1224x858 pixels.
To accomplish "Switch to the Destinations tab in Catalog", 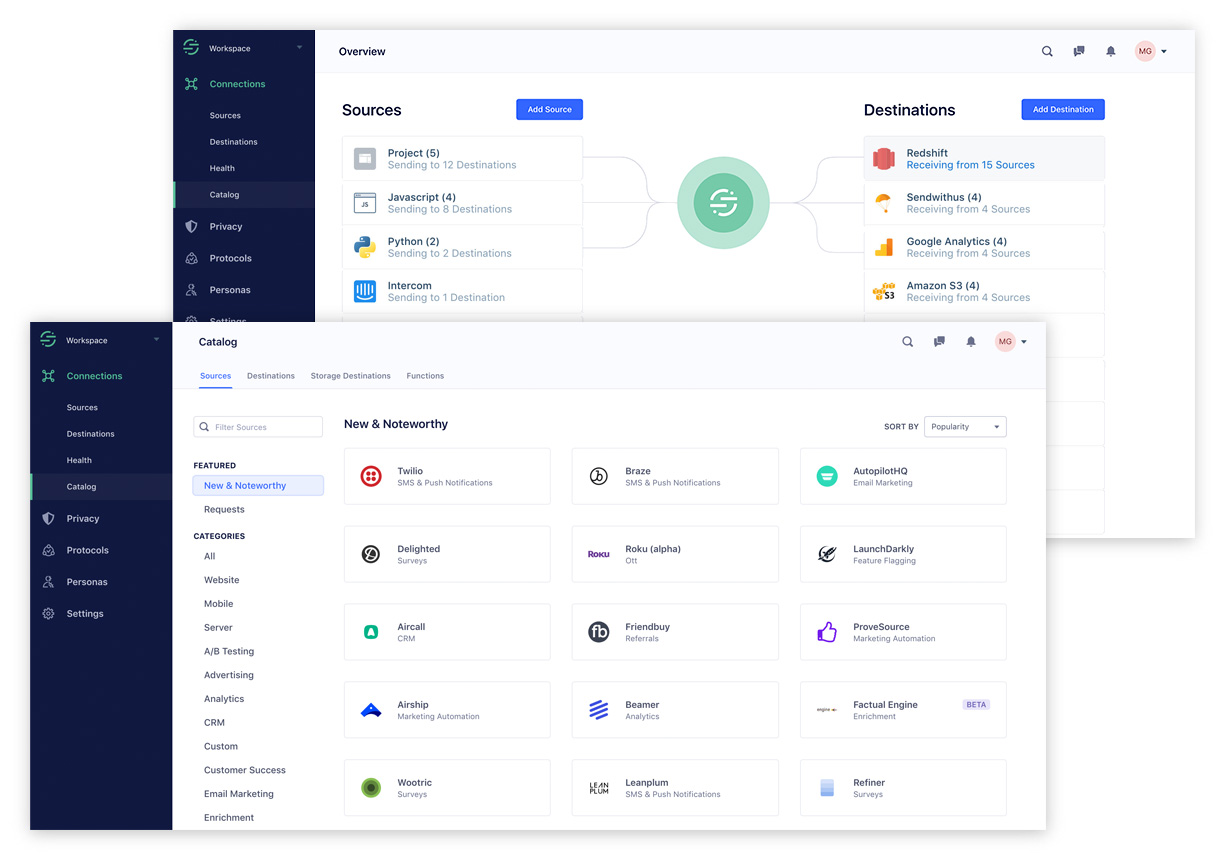I will pos(271,376).
